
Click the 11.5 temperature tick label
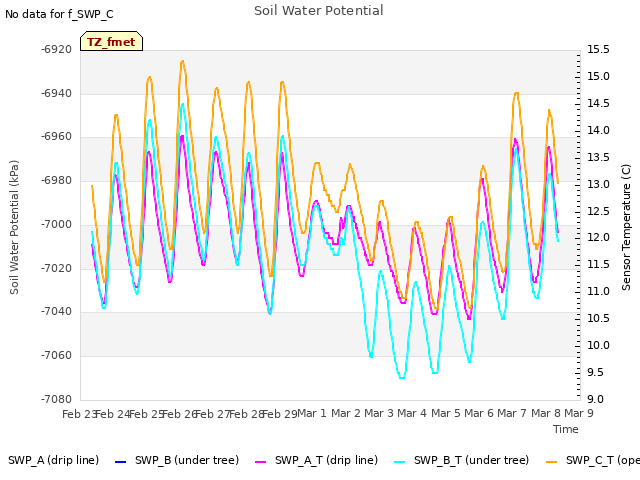tap(598, 264)
